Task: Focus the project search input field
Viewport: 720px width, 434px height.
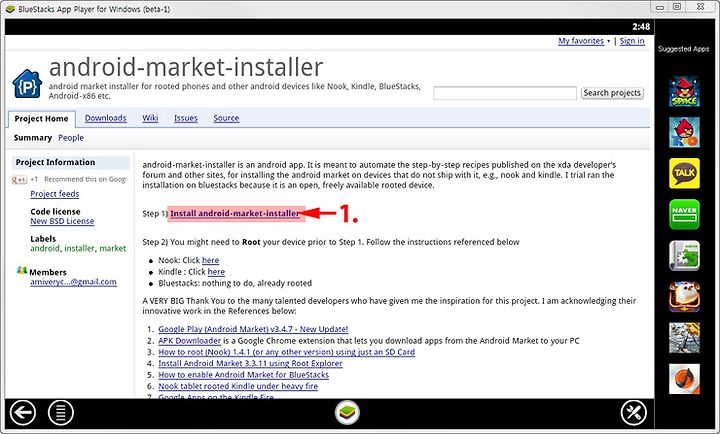Action: point(505,93)
